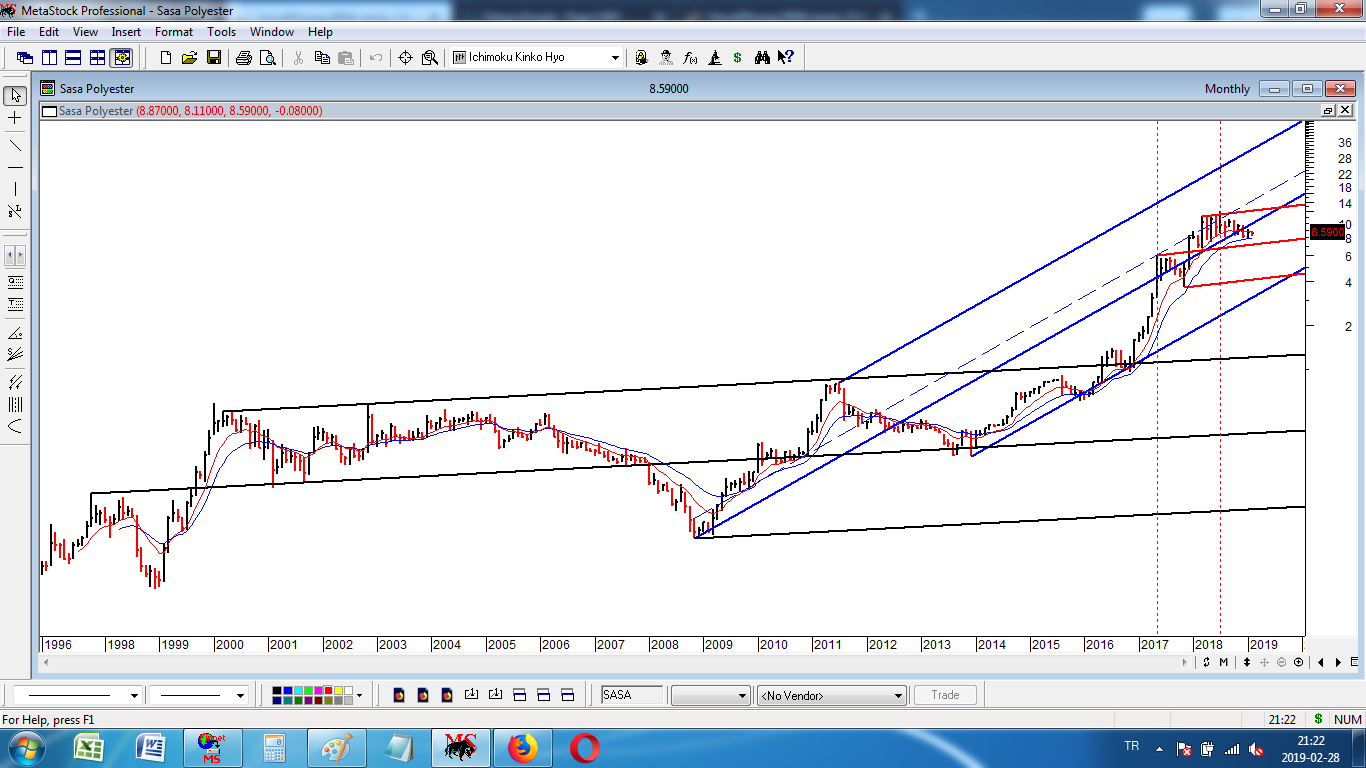The width and height of the screenshot is (1366, 768).
Task: Click the muted volume tray icon
Action: pyautogui.click(x=1255, y=749)
